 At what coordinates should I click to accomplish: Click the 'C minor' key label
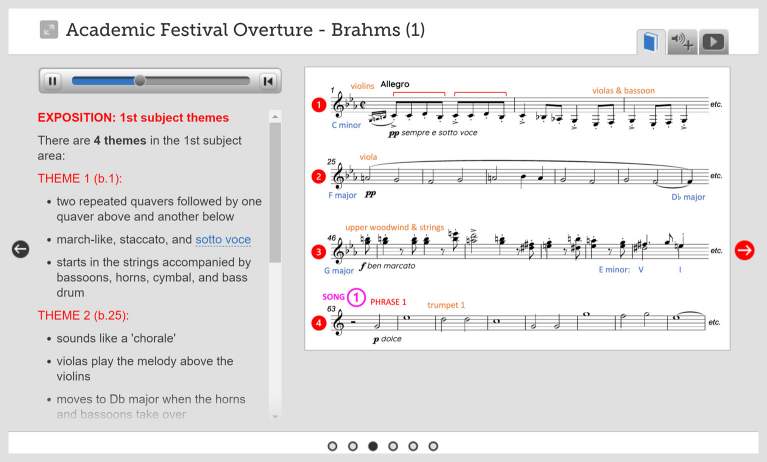click(x=346, y=125)
